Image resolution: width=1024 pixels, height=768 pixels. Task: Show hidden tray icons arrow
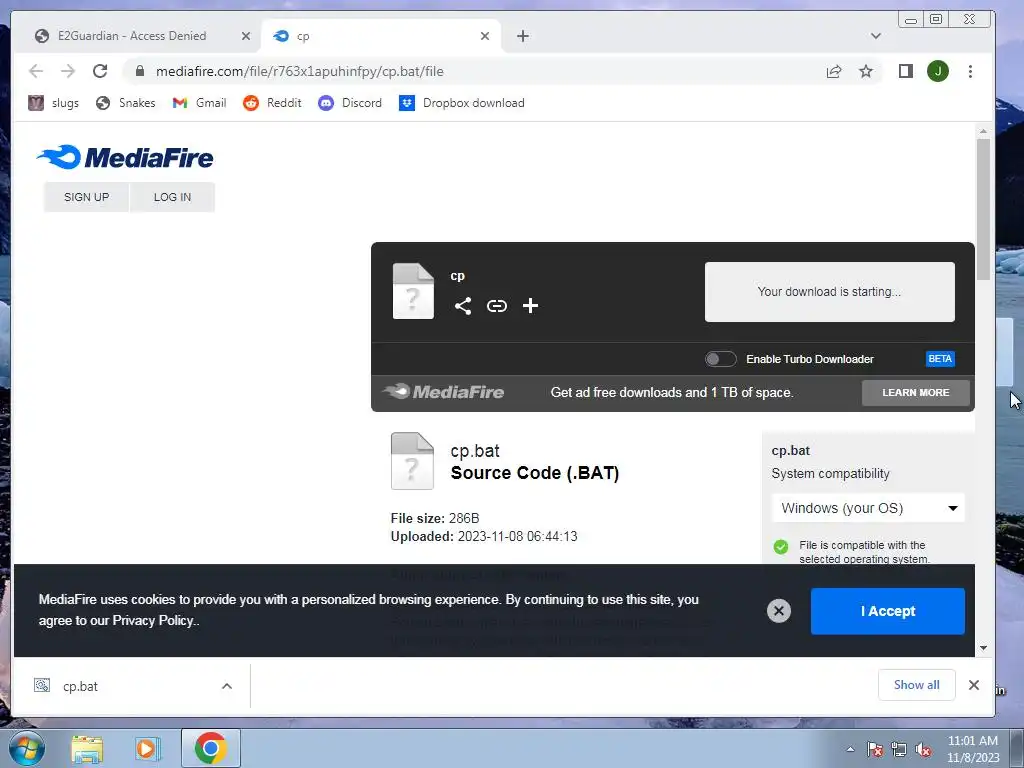point(850,749)
